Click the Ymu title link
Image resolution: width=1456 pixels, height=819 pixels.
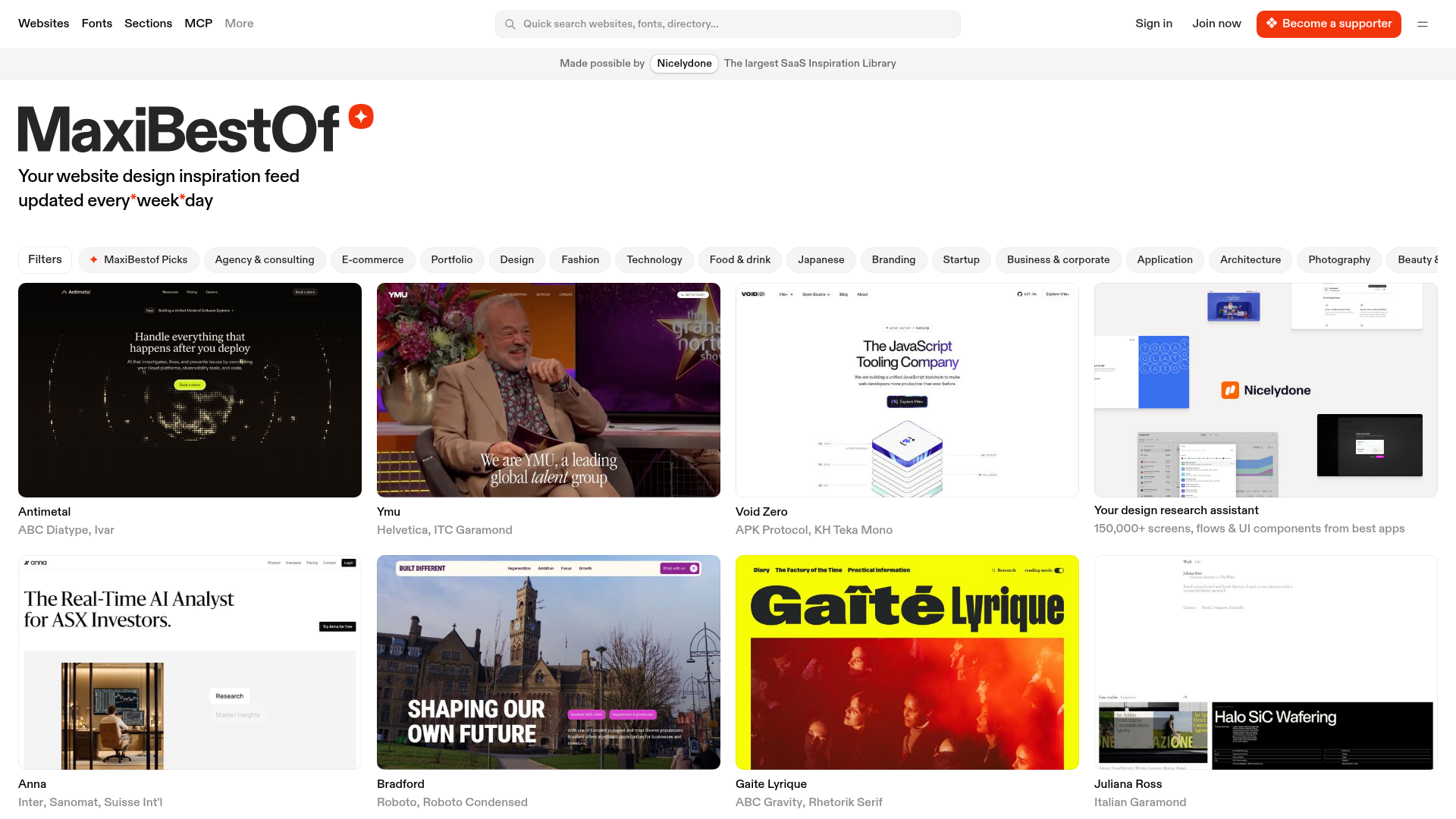(388, 512)
